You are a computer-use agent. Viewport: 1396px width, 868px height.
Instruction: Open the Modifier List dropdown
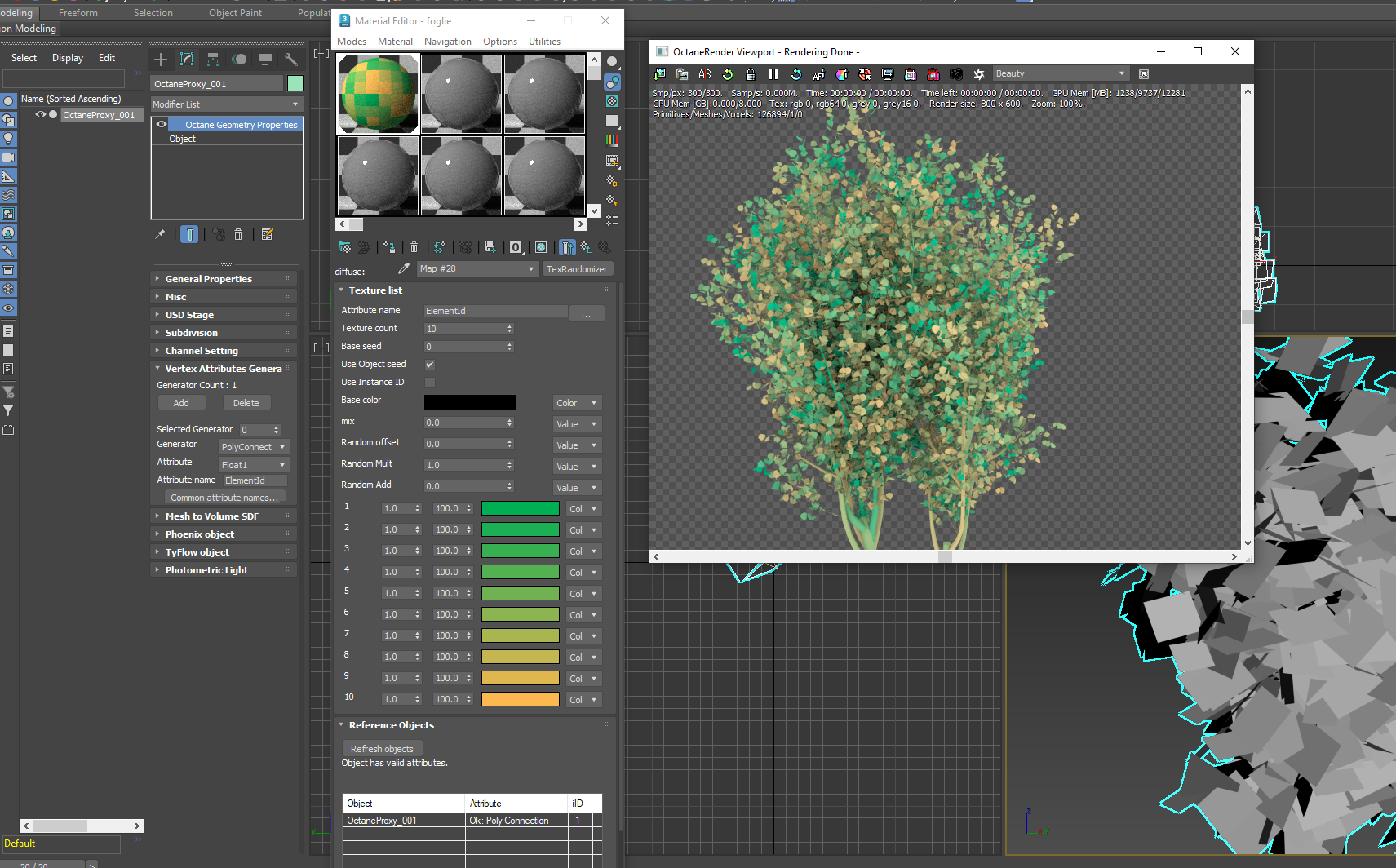tap(226, 104)
